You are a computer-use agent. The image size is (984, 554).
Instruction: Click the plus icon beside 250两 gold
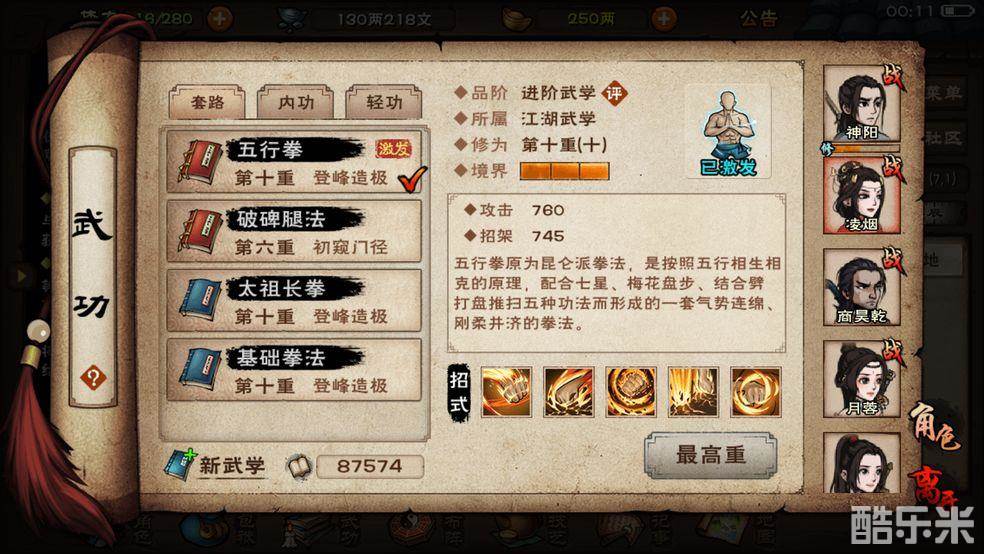[663, 18]
